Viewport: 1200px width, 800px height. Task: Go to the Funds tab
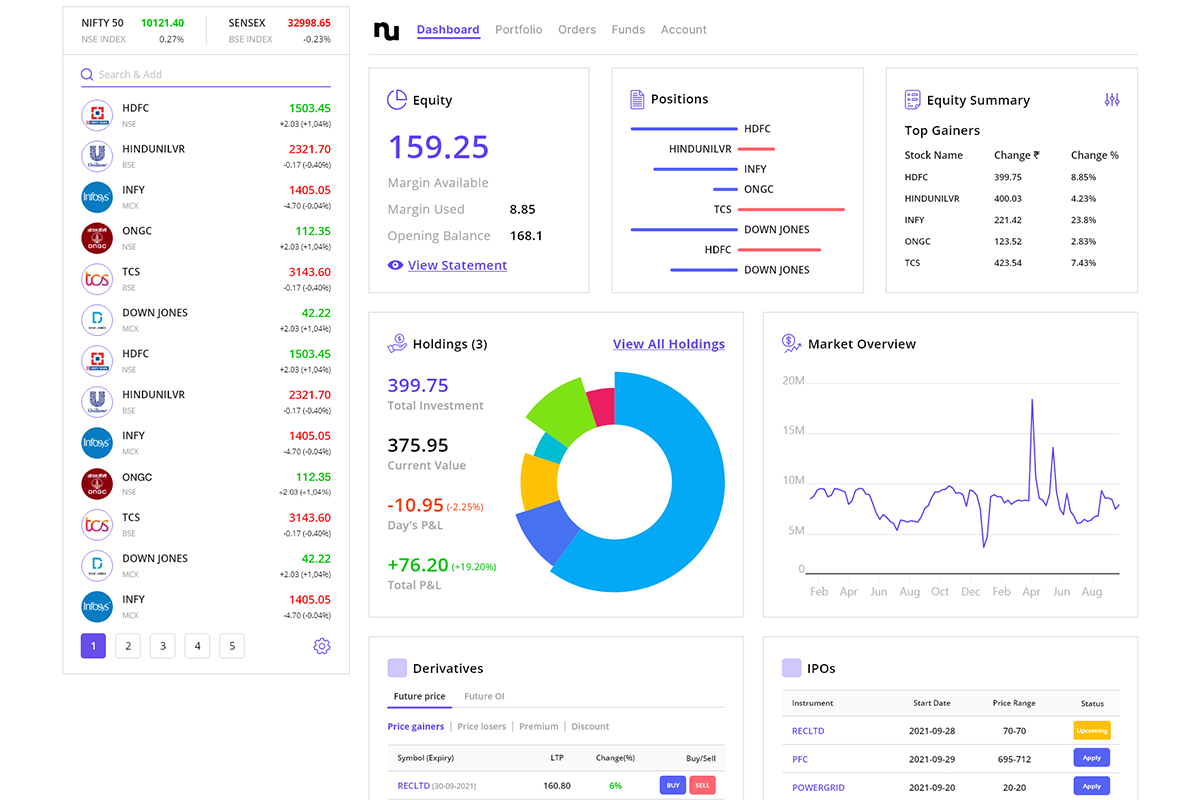coord(628,30)
